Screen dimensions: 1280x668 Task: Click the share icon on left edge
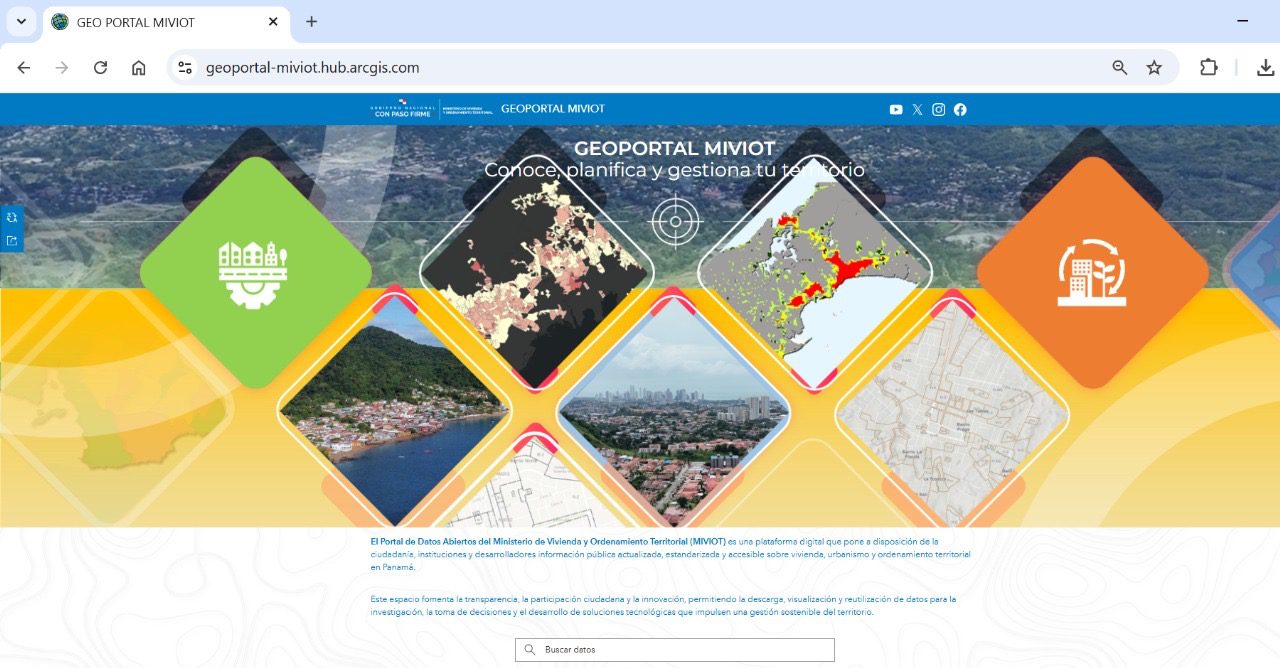coord(12,241)
